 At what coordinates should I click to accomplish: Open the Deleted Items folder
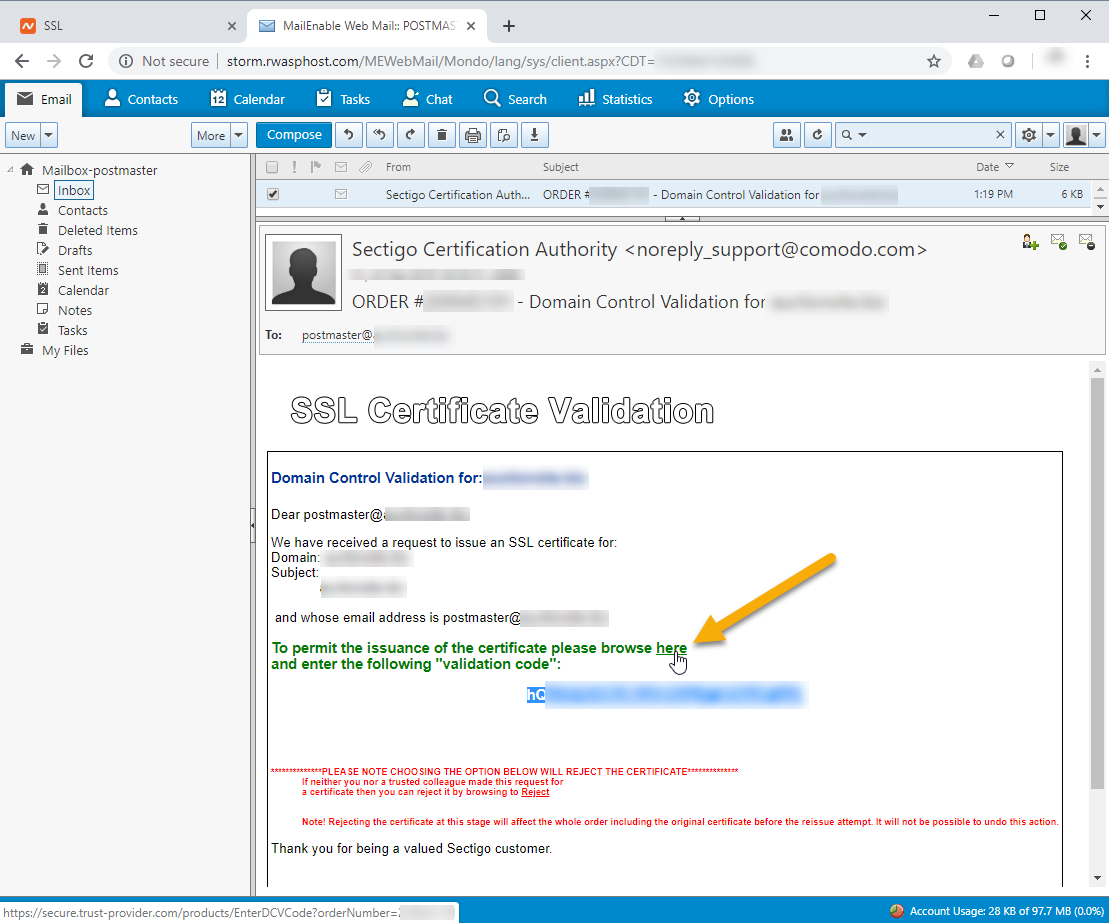click(98, 231)
